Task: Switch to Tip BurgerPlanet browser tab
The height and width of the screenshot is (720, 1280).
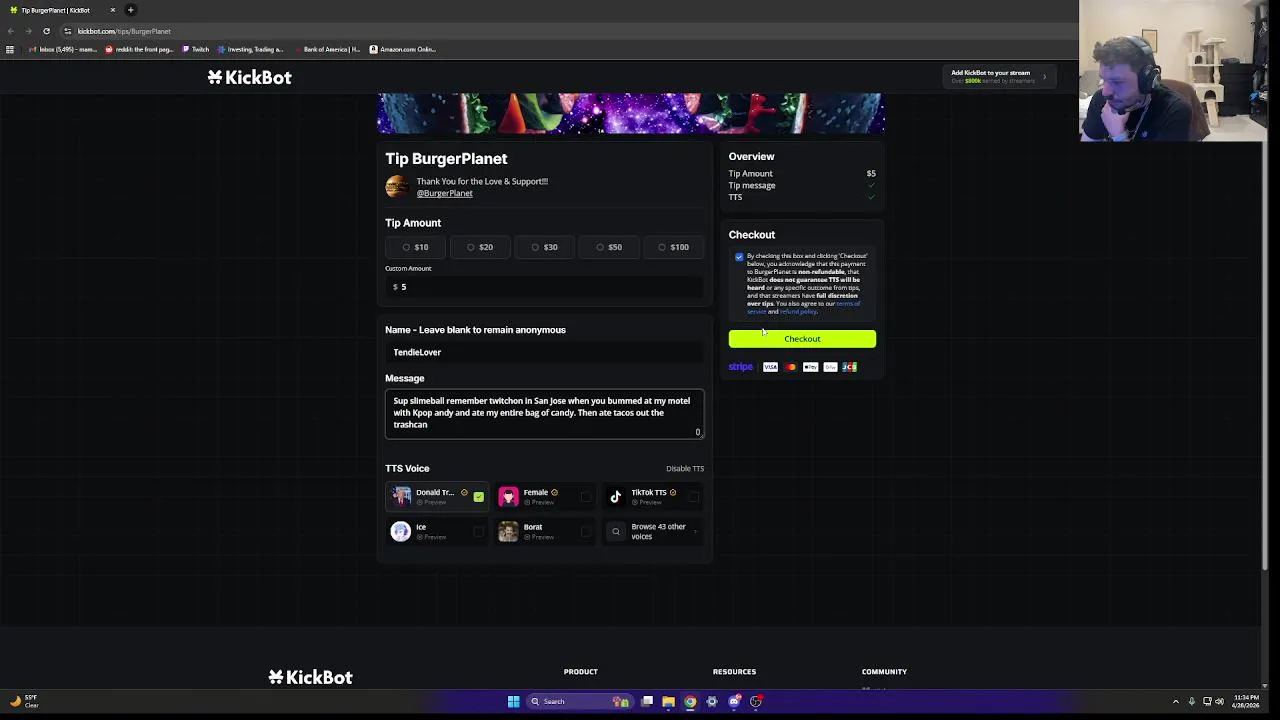Action: pyautogui.click(x=60, y=10)
